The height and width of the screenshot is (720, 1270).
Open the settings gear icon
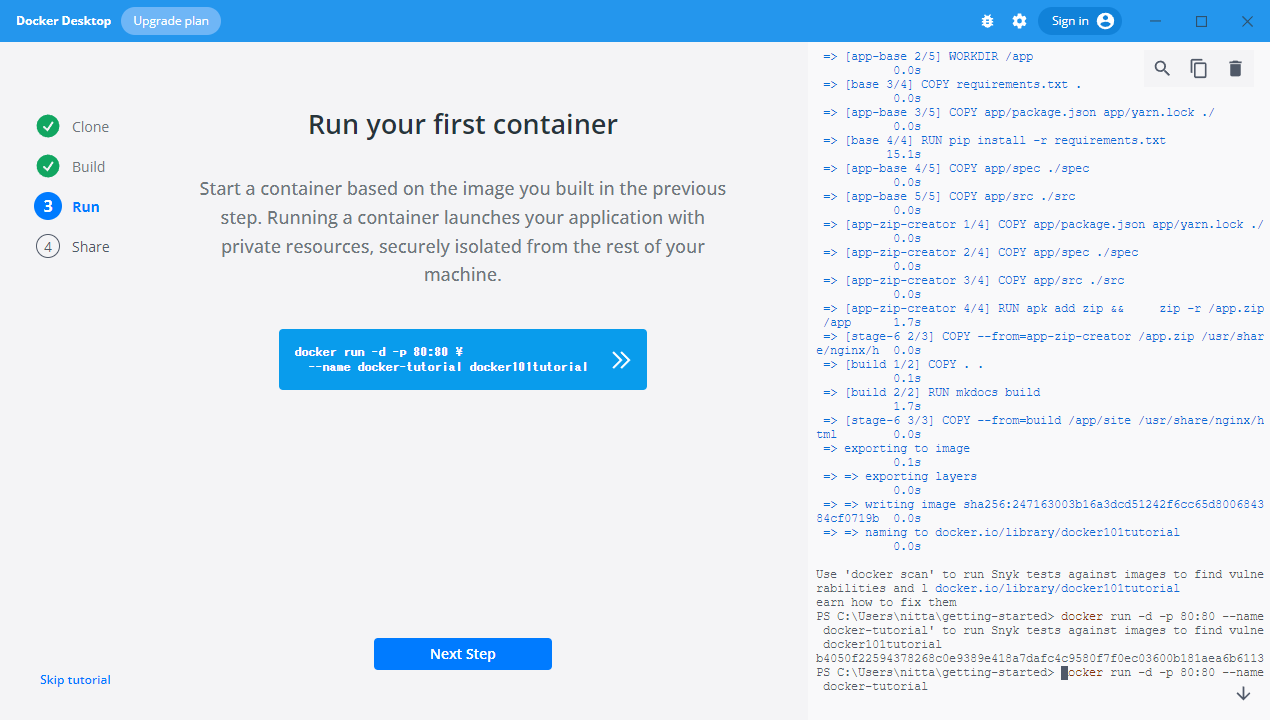1019,21
